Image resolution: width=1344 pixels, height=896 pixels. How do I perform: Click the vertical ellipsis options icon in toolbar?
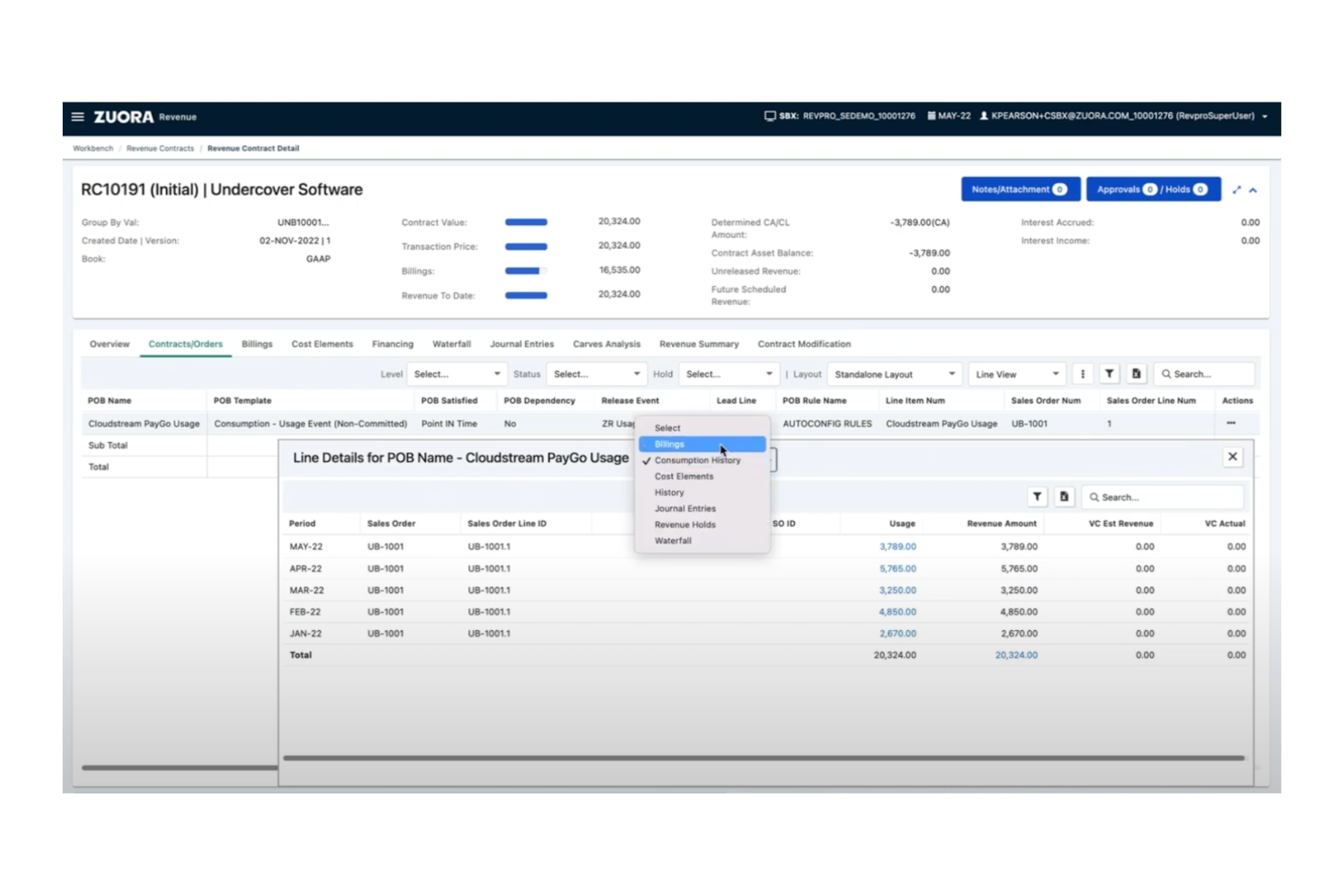(x=1082, y=374)
